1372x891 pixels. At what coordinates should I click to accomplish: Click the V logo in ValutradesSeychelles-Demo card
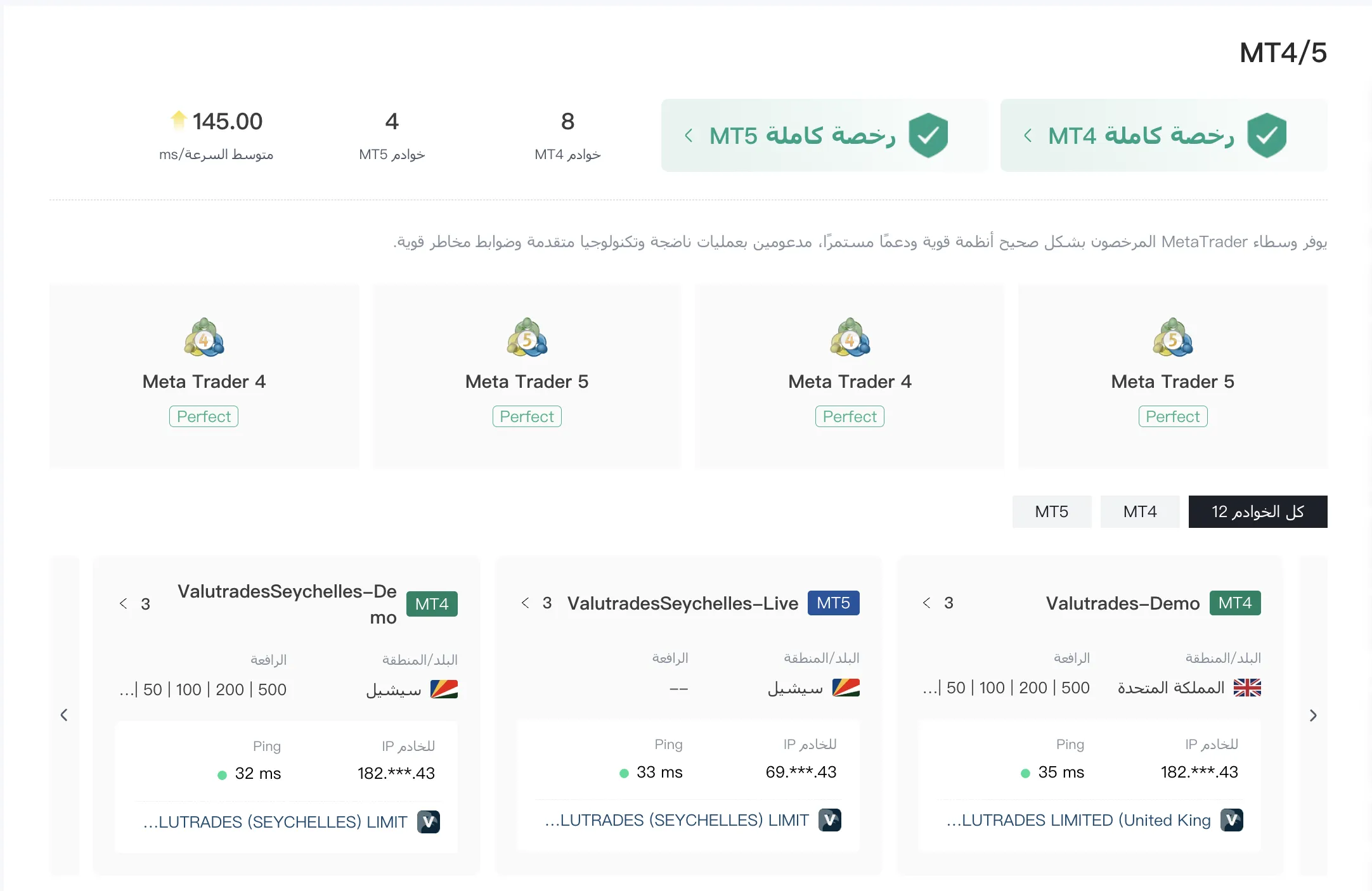click(428, 822)
